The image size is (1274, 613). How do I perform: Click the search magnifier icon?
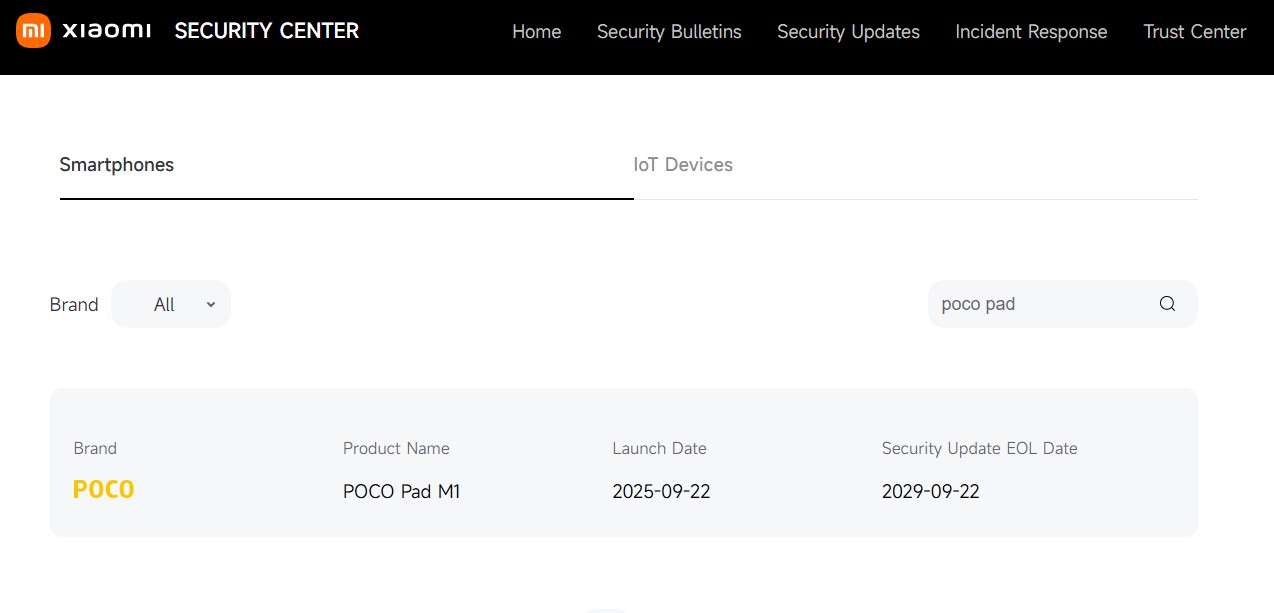[x=1167, y=304]
